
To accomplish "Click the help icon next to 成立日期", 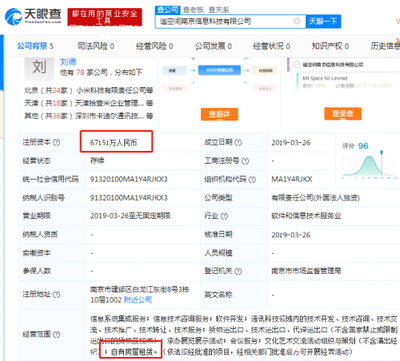I will click(238, 142).
